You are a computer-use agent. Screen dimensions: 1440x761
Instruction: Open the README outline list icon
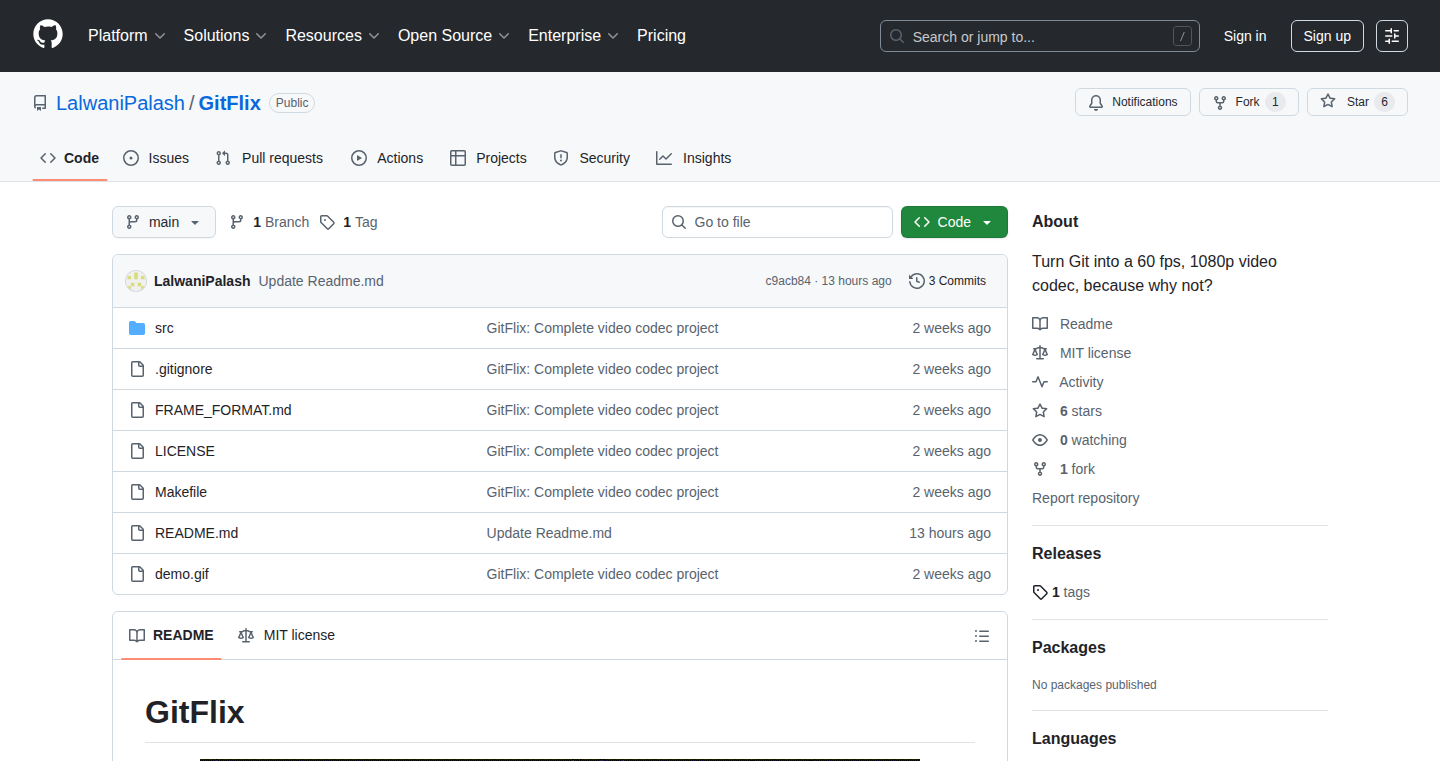click(x=982, y=636)
